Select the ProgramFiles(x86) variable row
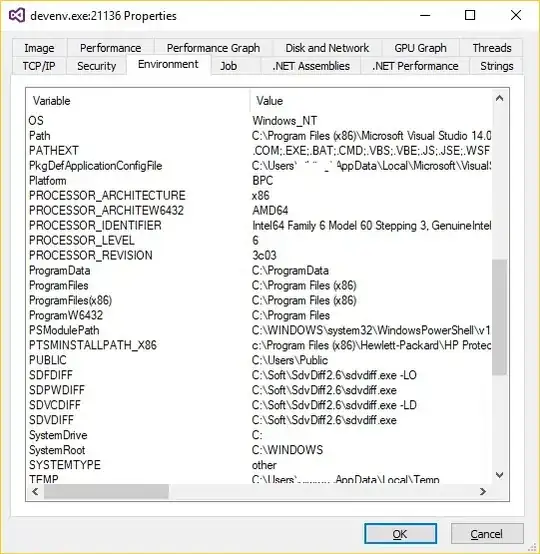The width and height of the screenshot is (540, 554). pyautogui.click(x=259, y=300)
